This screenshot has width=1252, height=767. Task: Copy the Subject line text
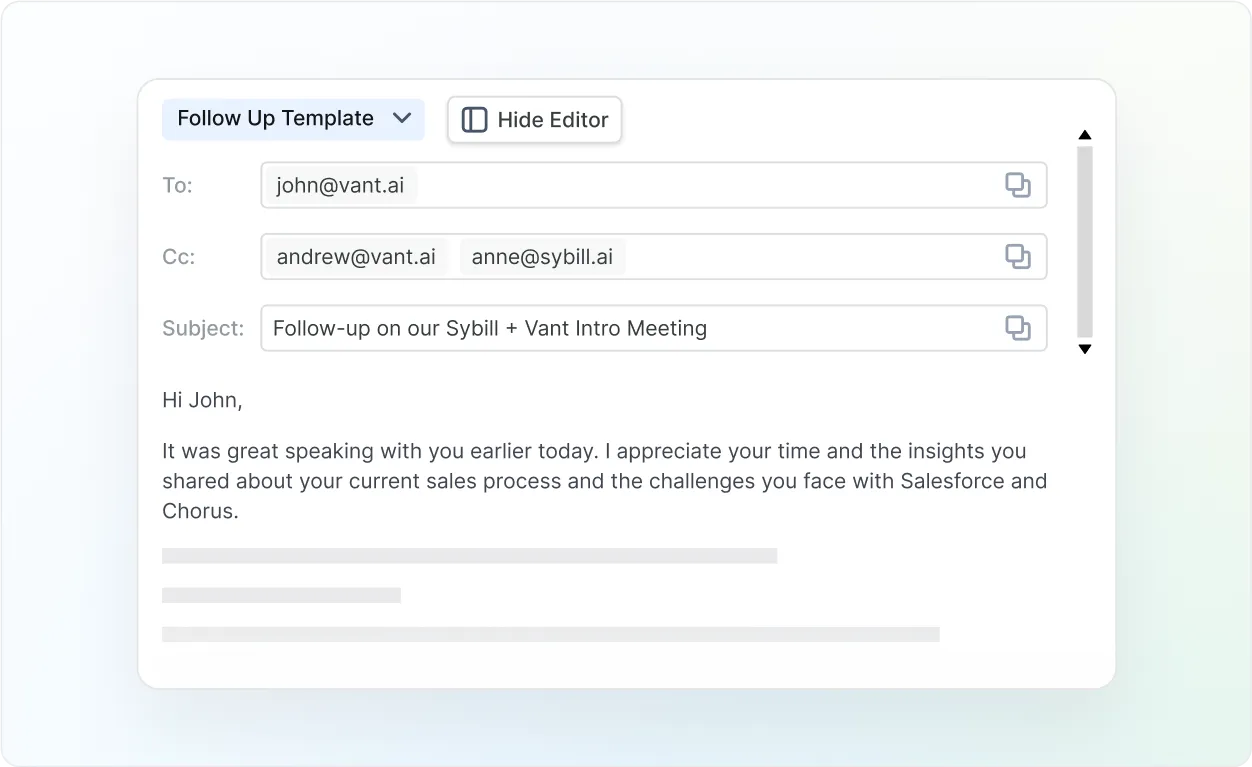pos(1017,328)
